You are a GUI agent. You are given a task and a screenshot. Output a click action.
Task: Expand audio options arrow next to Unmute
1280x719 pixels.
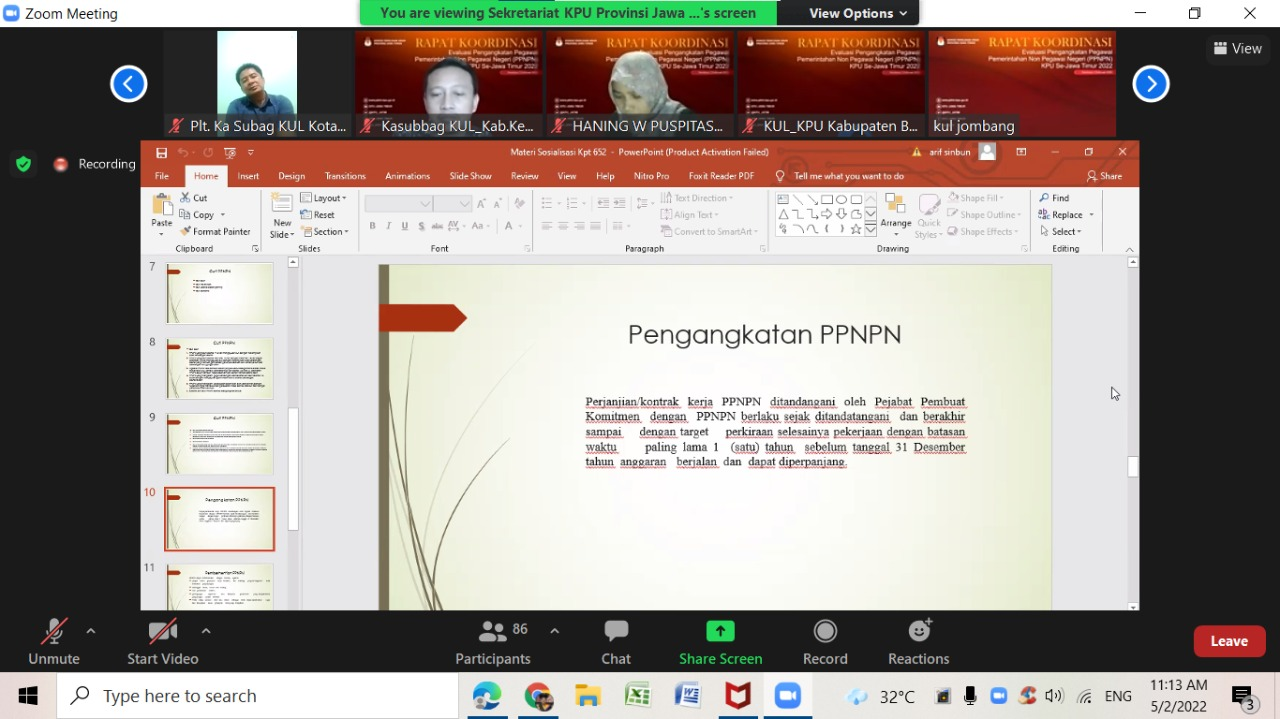pyautogui.click(x=91, y=631)
